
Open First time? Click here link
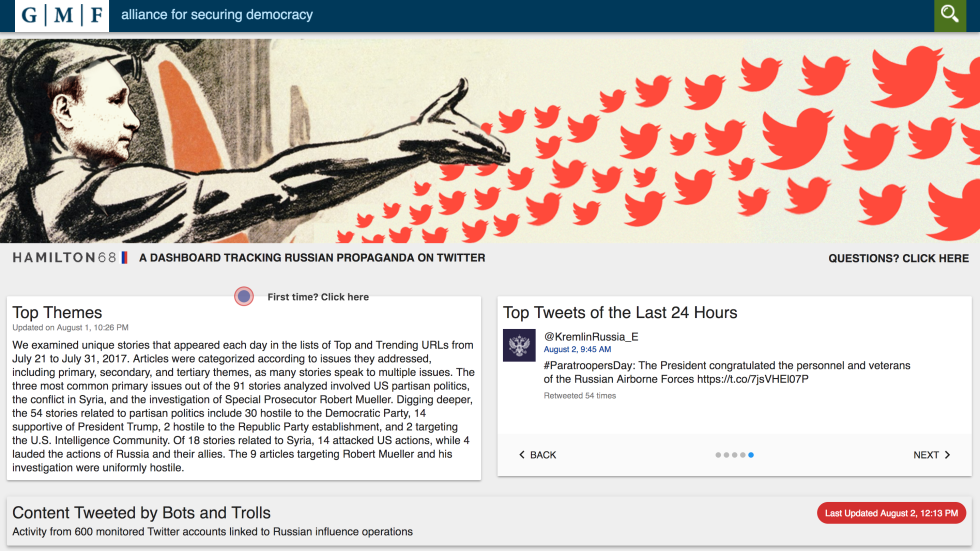click(x=318, y=297)
